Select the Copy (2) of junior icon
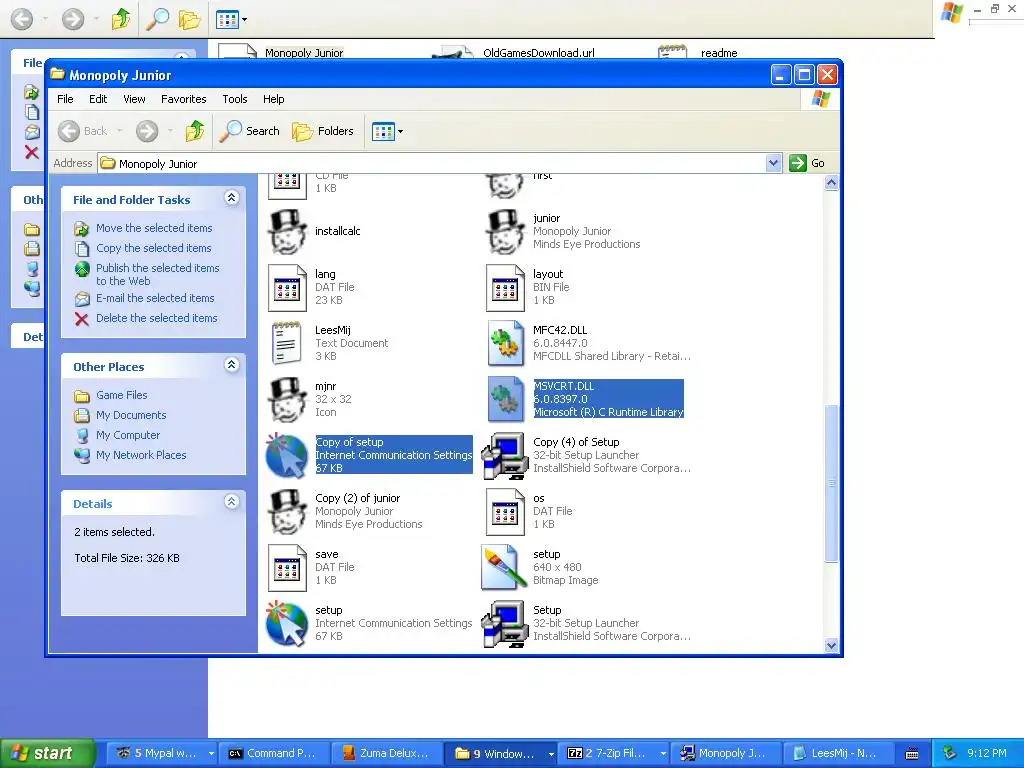The width and height of the screenshot is (1024, 768). coord(287,512)
